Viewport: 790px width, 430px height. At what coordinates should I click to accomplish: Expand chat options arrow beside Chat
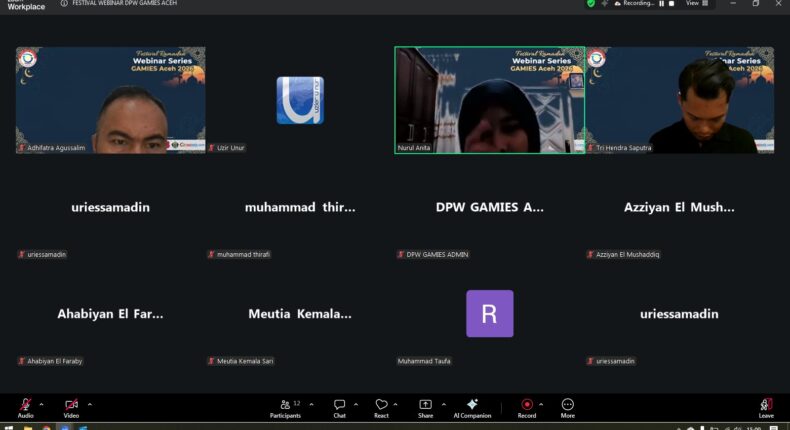pos(356,404)
